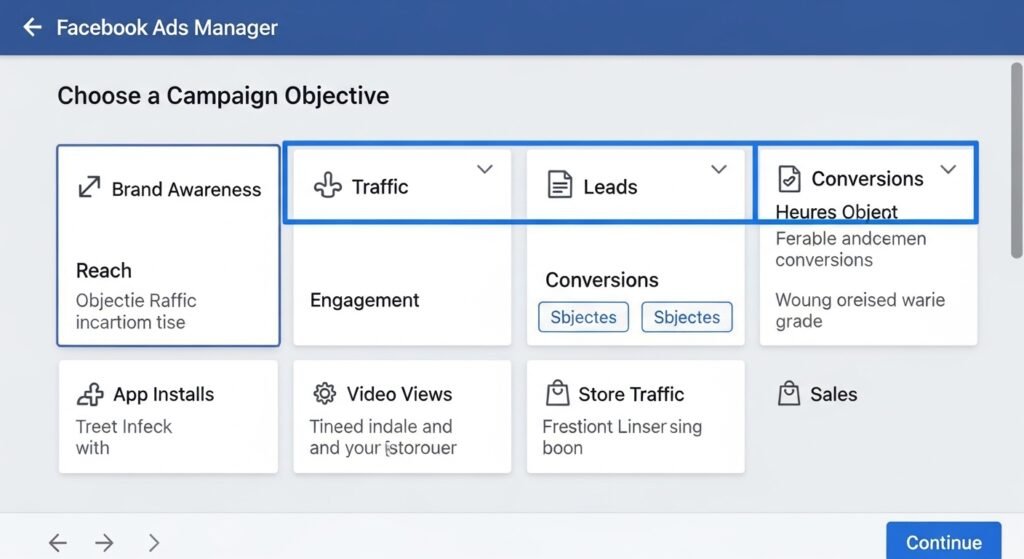This screenshot has width=1024, height=559.
Task: Click the Conversions checkmark document icon
Action: click(x=789, y=178)
